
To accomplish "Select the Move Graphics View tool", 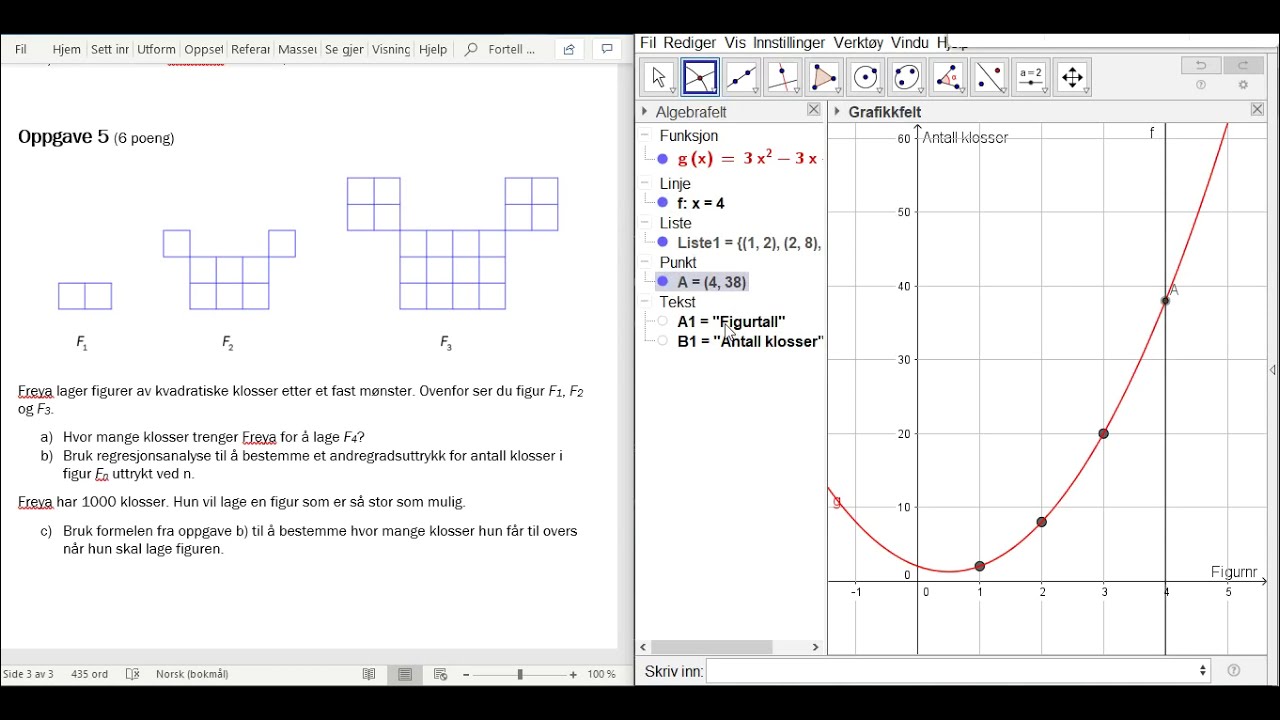I will [1073, 77].
